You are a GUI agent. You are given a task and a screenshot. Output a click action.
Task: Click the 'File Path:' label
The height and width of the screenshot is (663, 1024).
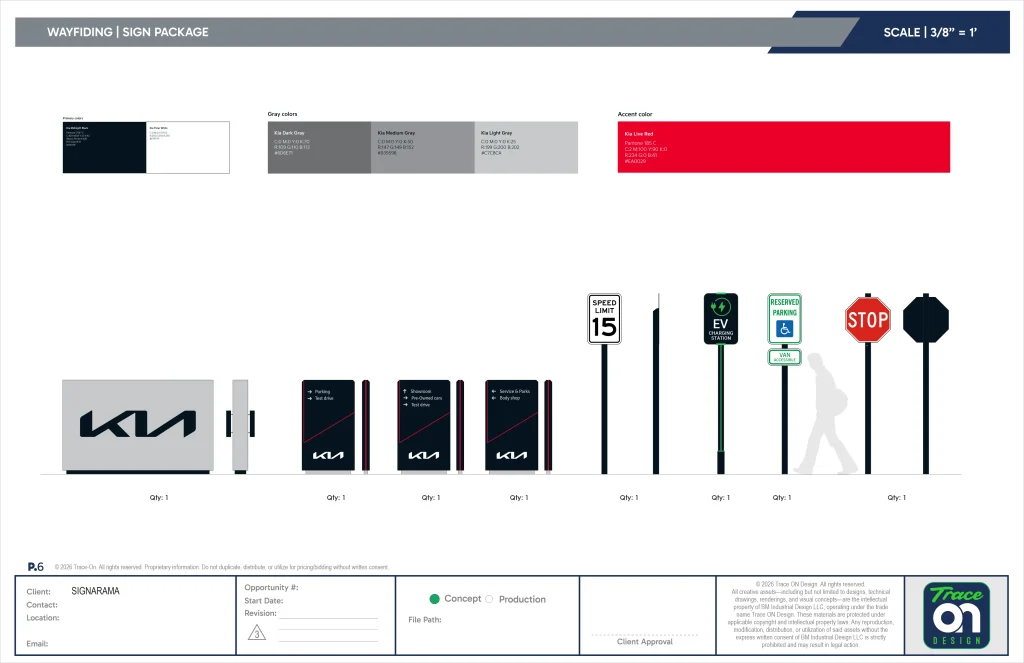pyautogui.click(x=424, y=619)
